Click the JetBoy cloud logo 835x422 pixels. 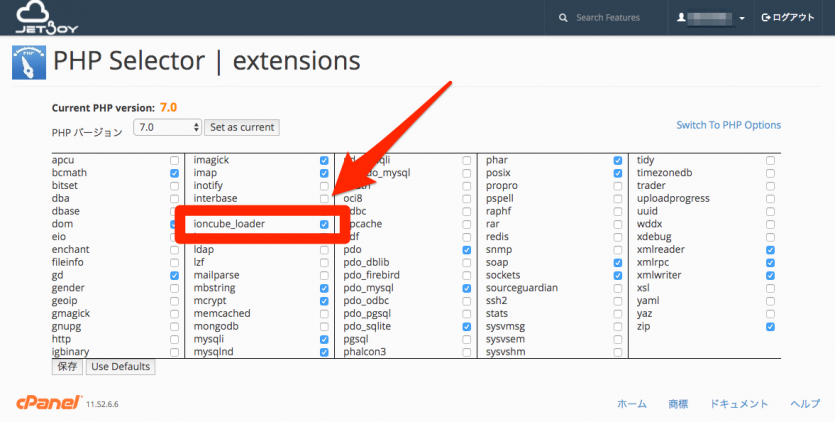pos(37,17)
